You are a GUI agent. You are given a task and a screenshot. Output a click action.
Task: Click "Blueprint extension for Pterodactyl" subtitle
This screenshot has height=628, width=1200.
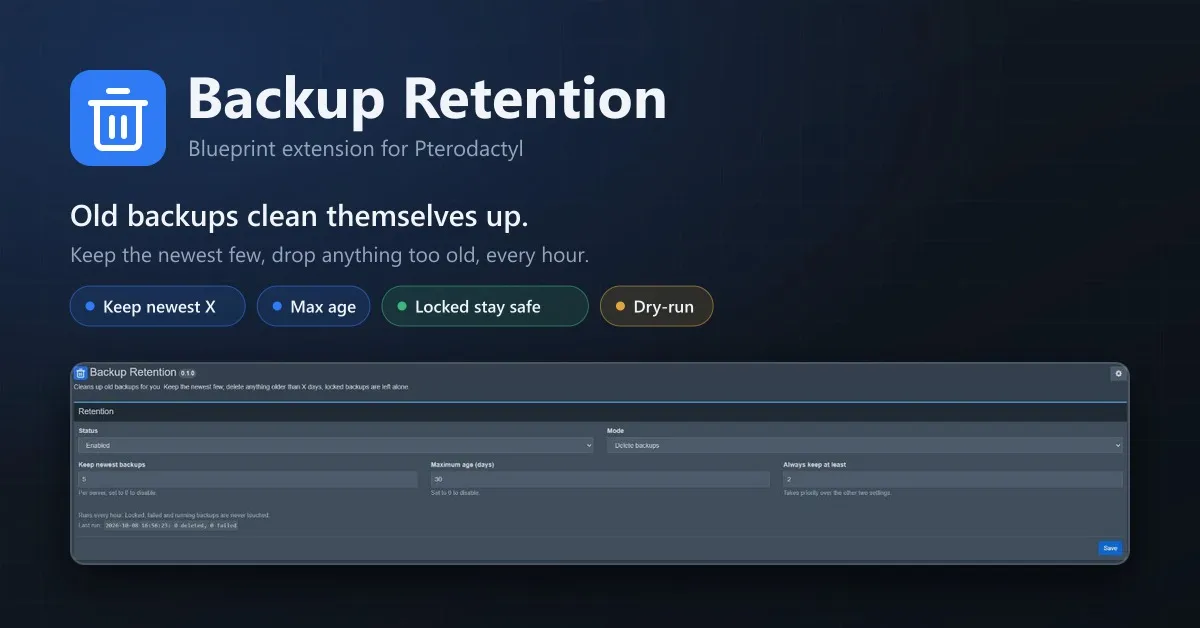click(x=356, y=149)
